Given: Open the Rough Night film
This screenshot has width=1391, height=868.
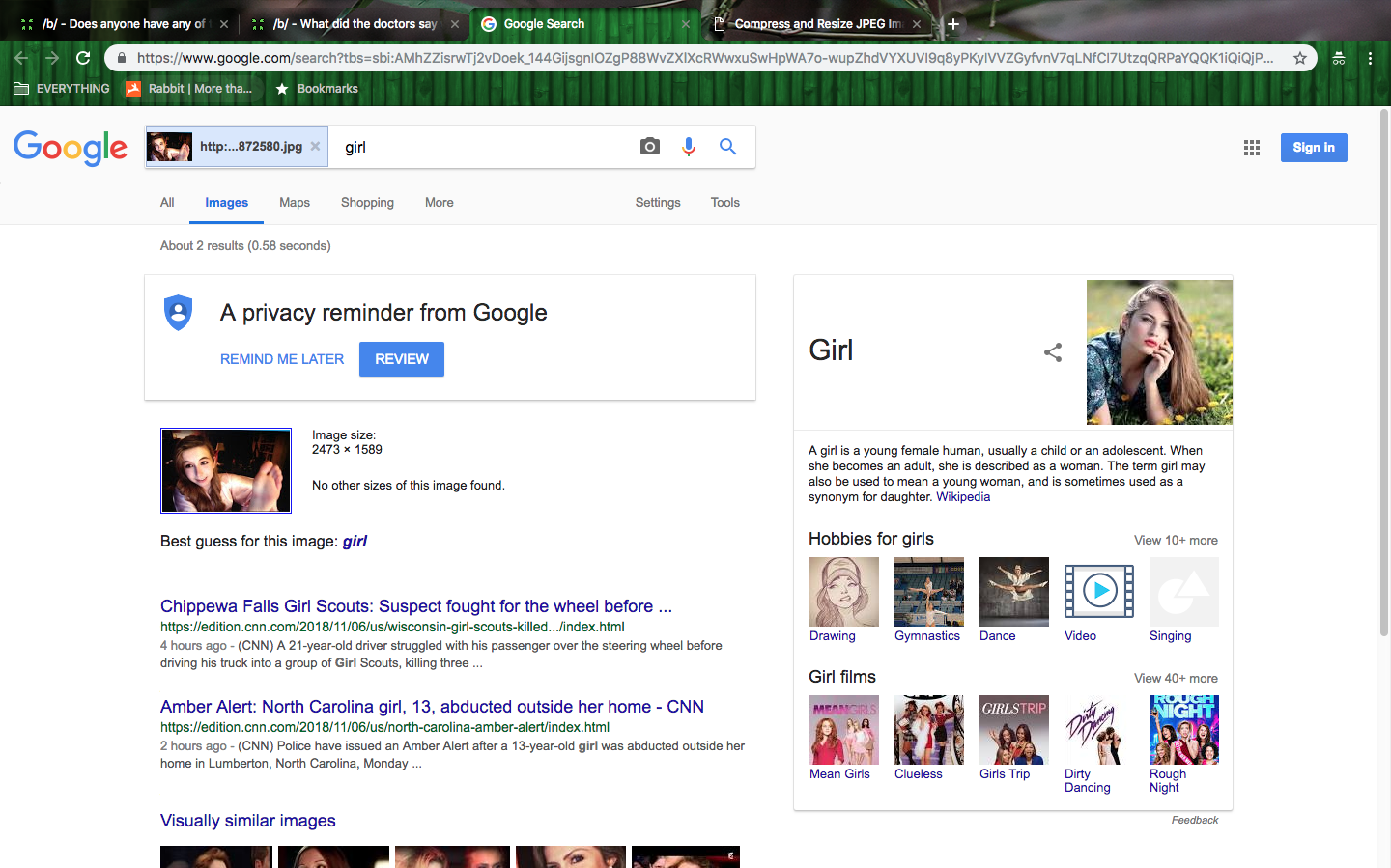Looking at the screenshot, I should click(x=1184, y=730).
